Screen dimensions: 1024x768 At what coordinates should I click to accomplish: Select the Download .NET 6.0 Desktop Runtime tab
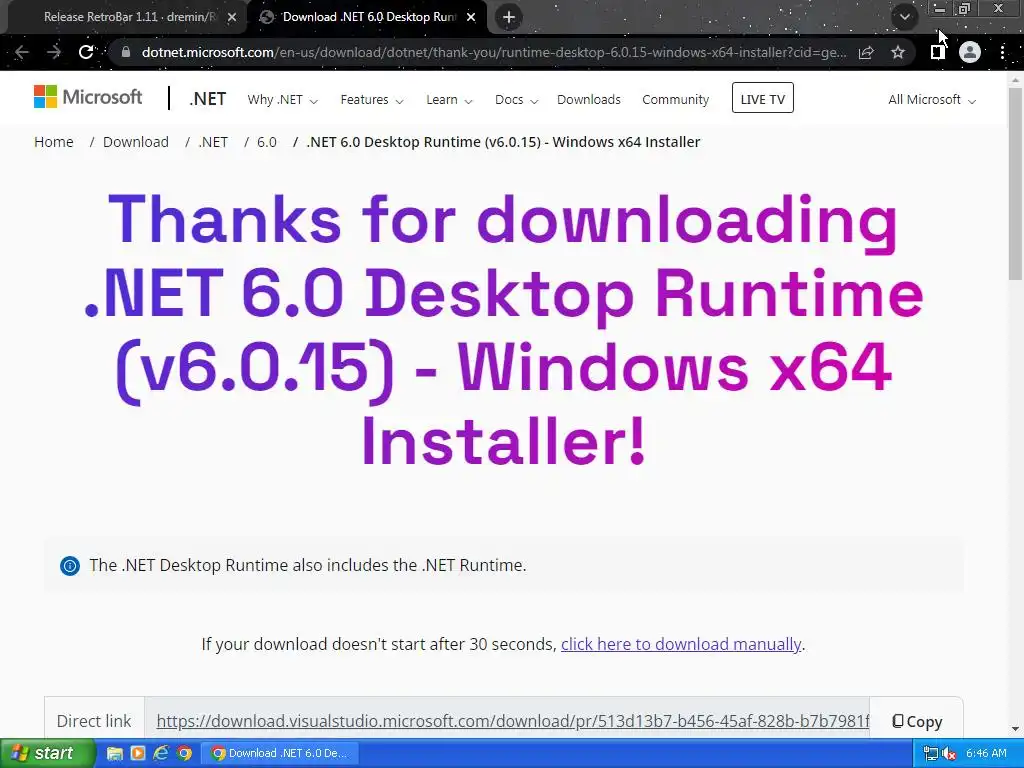coord(369,17)
